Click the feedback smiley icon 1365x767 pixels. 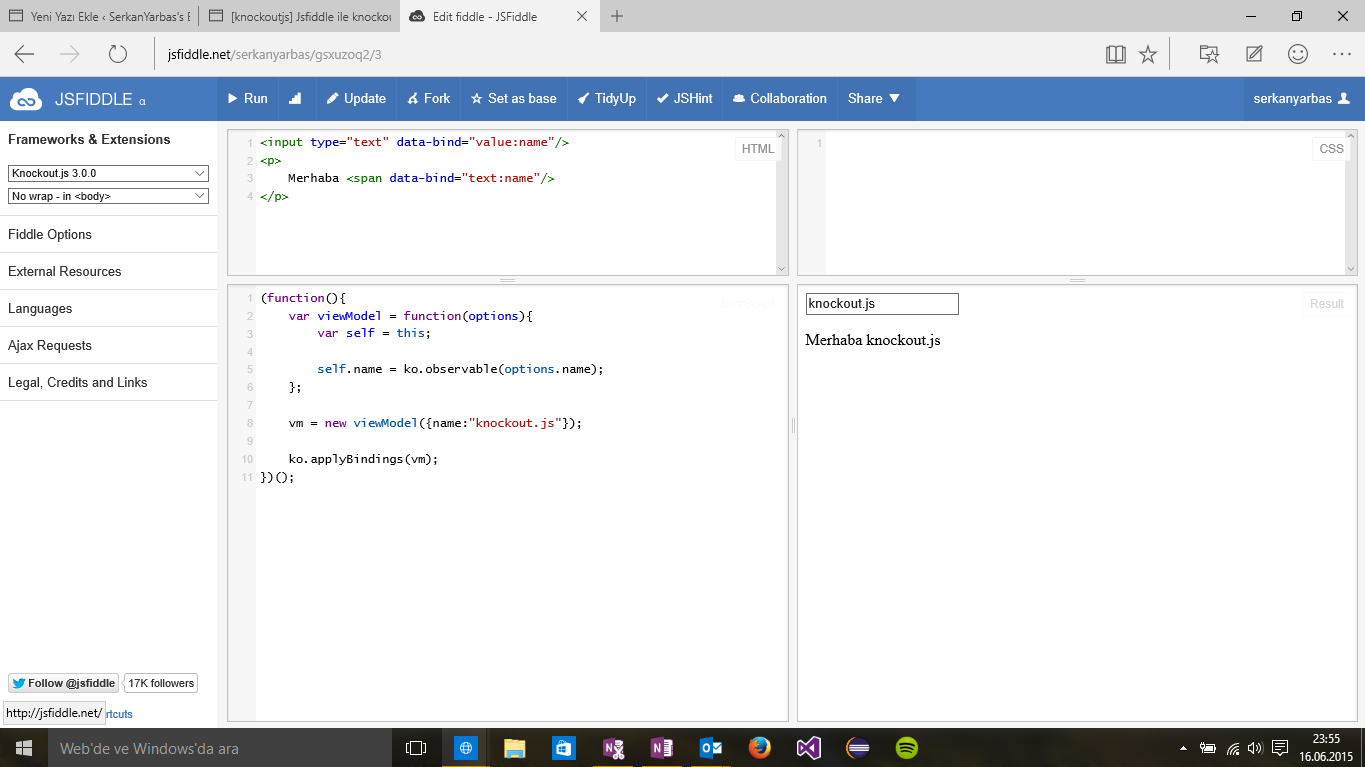1298,54
